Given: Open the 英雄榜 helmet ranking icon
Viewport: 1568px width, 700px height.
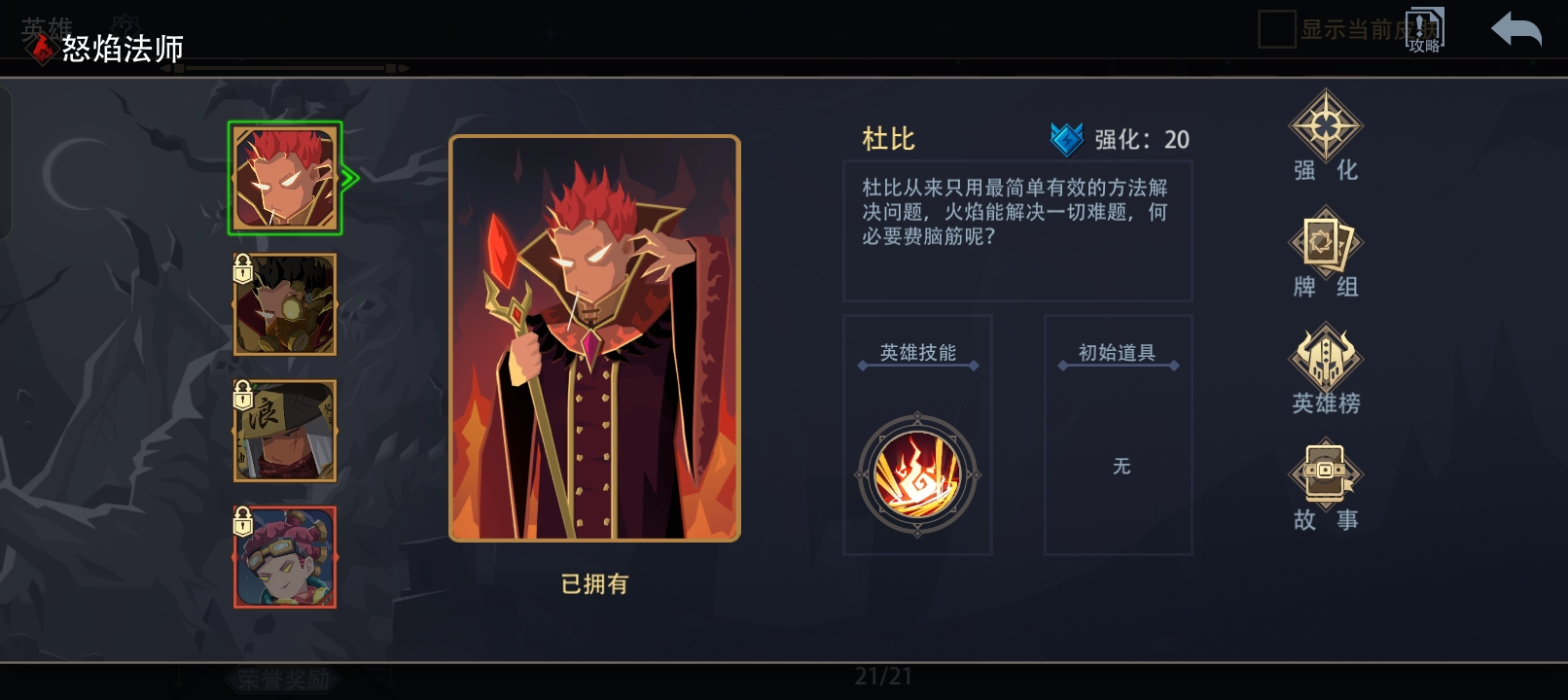Looking at the screenshot, I should 1325,358.
